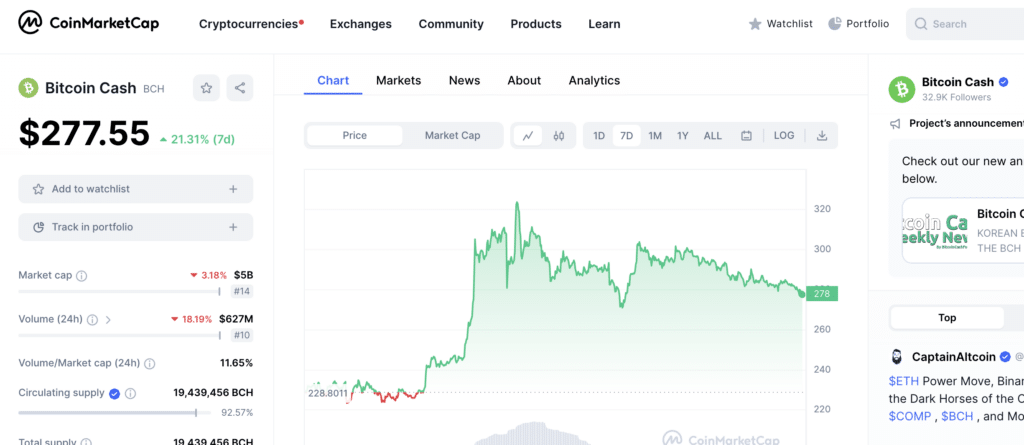Set chart range to 7D

coord(626,135)
